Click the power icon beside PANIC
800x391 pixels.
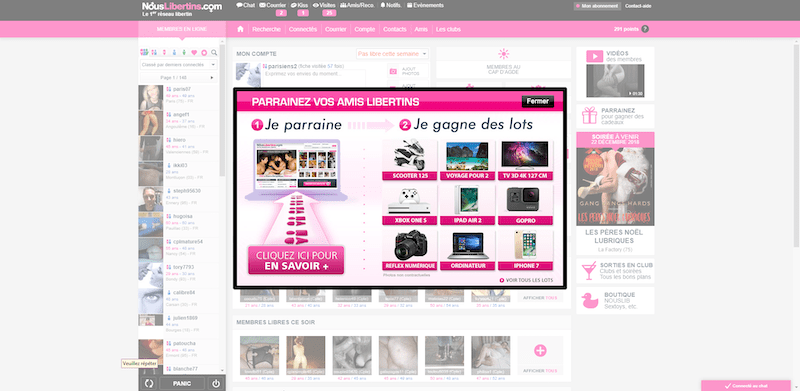[x=216, y=384]
